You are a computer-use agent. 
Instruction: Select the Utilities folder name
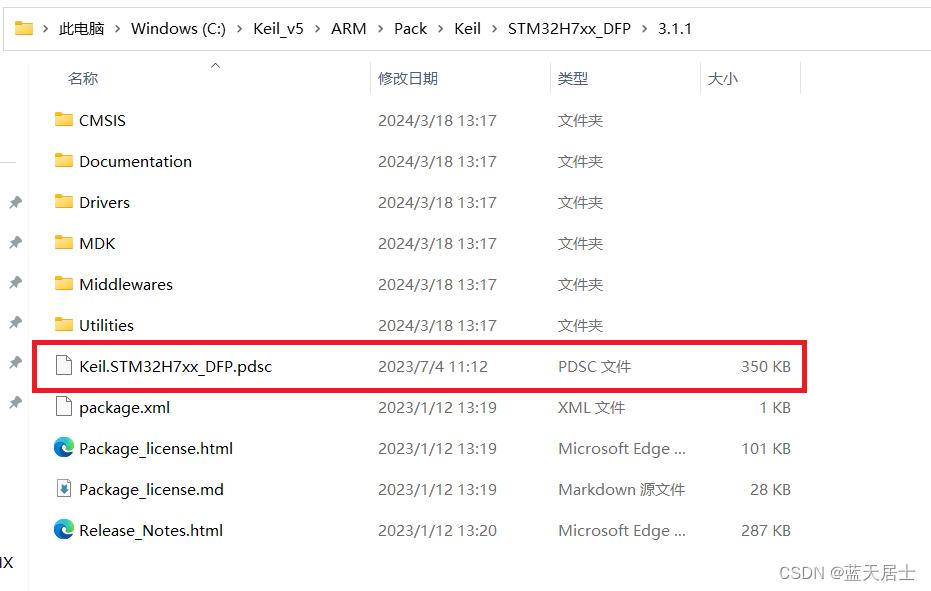[106, 325]
